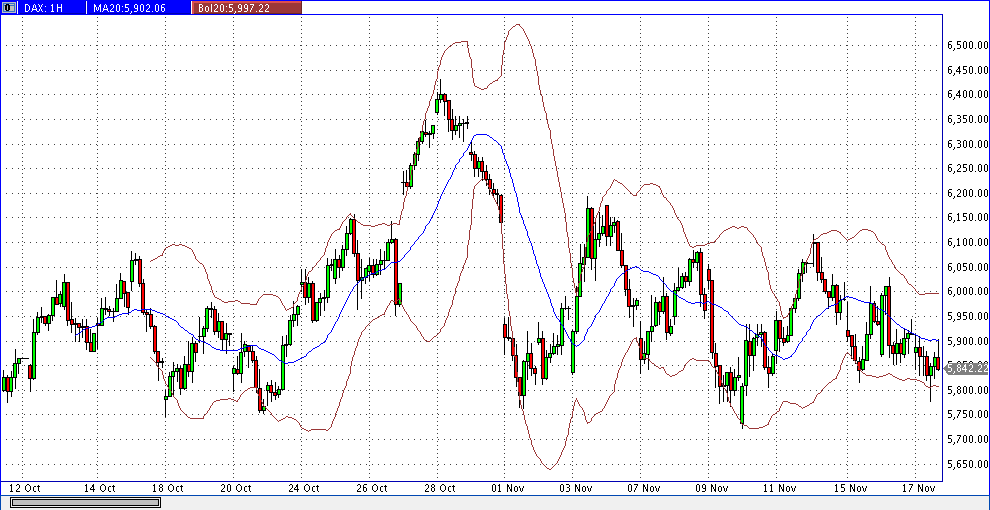Click the 11 Nov date label
Viewport: 990px width, 510px height.
pos(779,488)
